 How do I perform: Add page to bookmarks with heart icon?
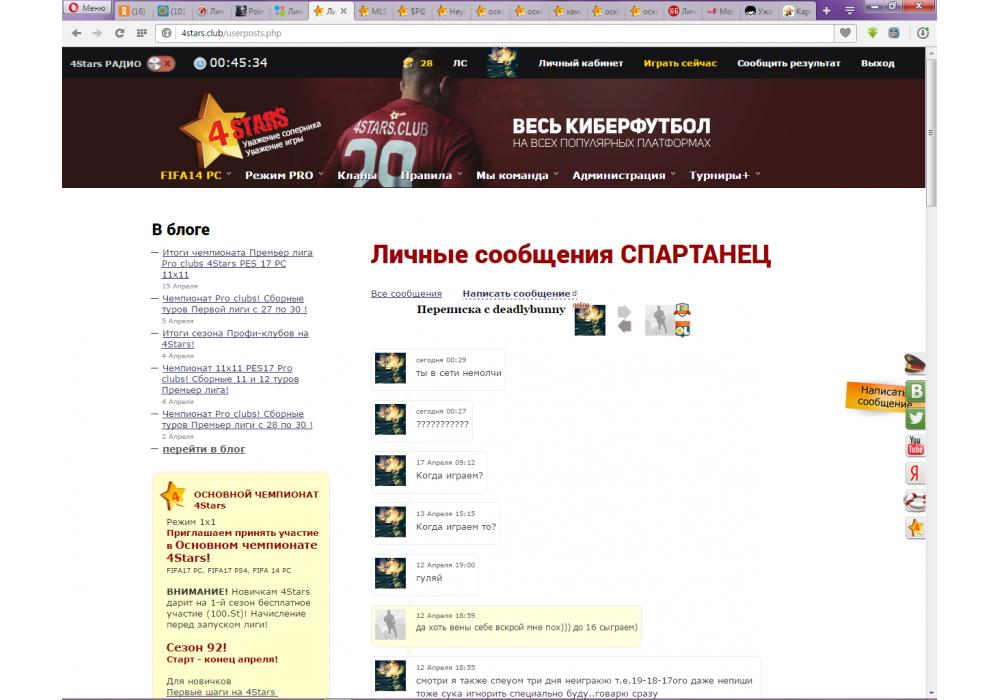pos(845,33)
